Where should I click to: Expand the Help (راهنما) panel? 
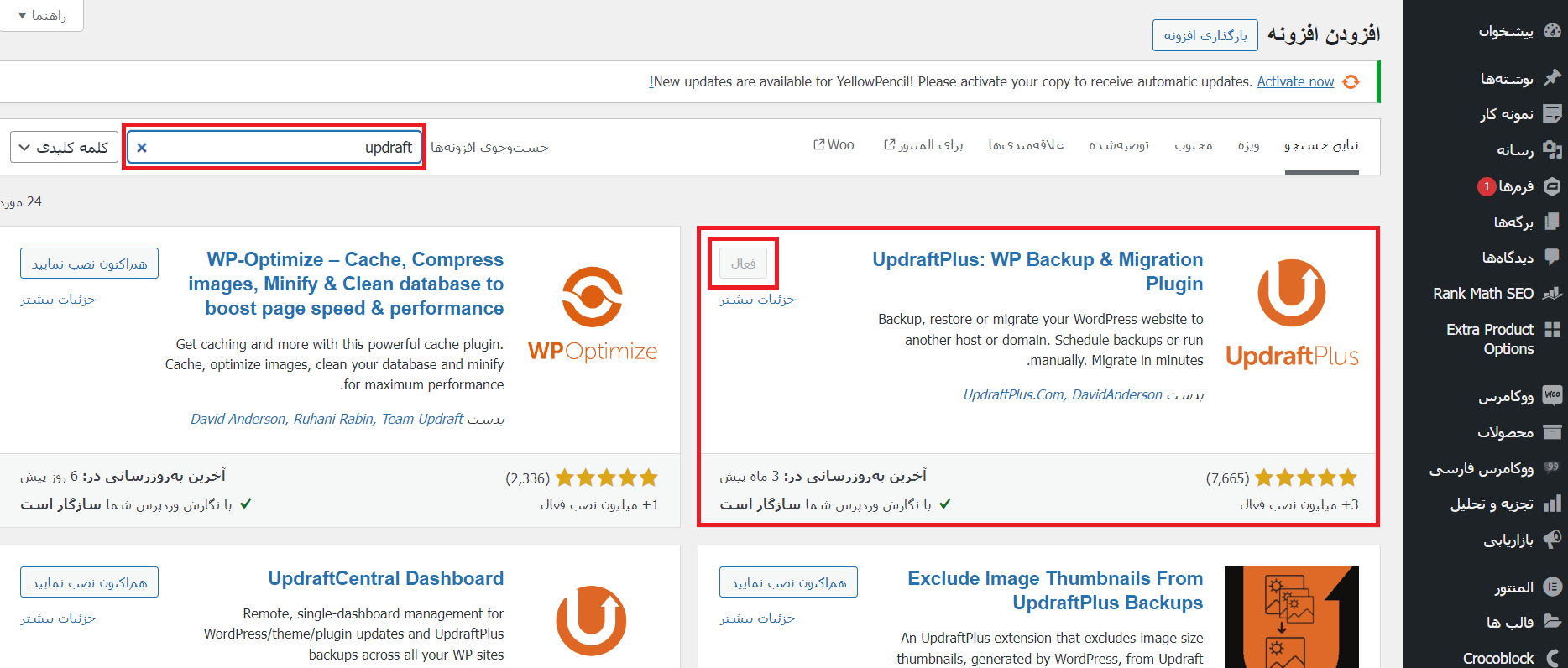41,15
